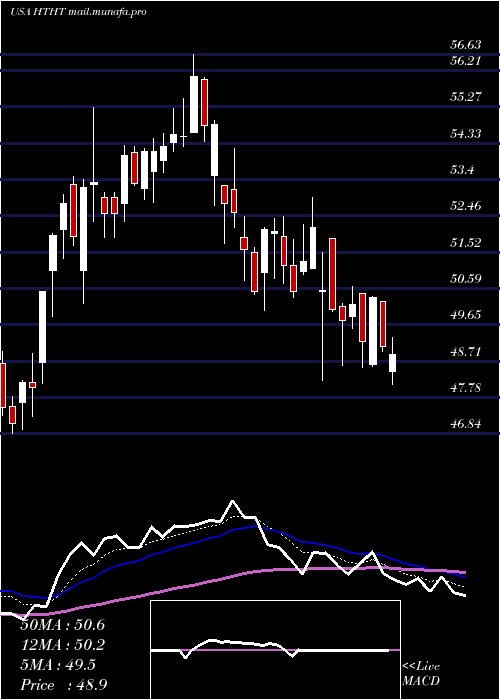
Task: Click the 48.71 price level label
Action: (466, 351)
